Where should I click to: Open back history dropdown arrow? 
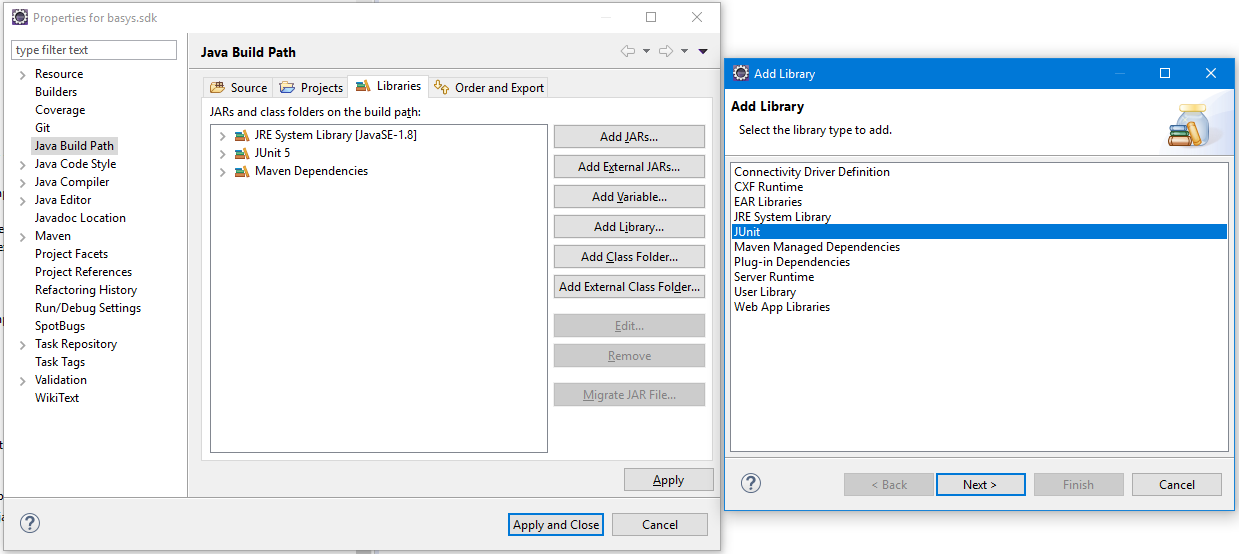pyautogui.click(x=646, y=51)
